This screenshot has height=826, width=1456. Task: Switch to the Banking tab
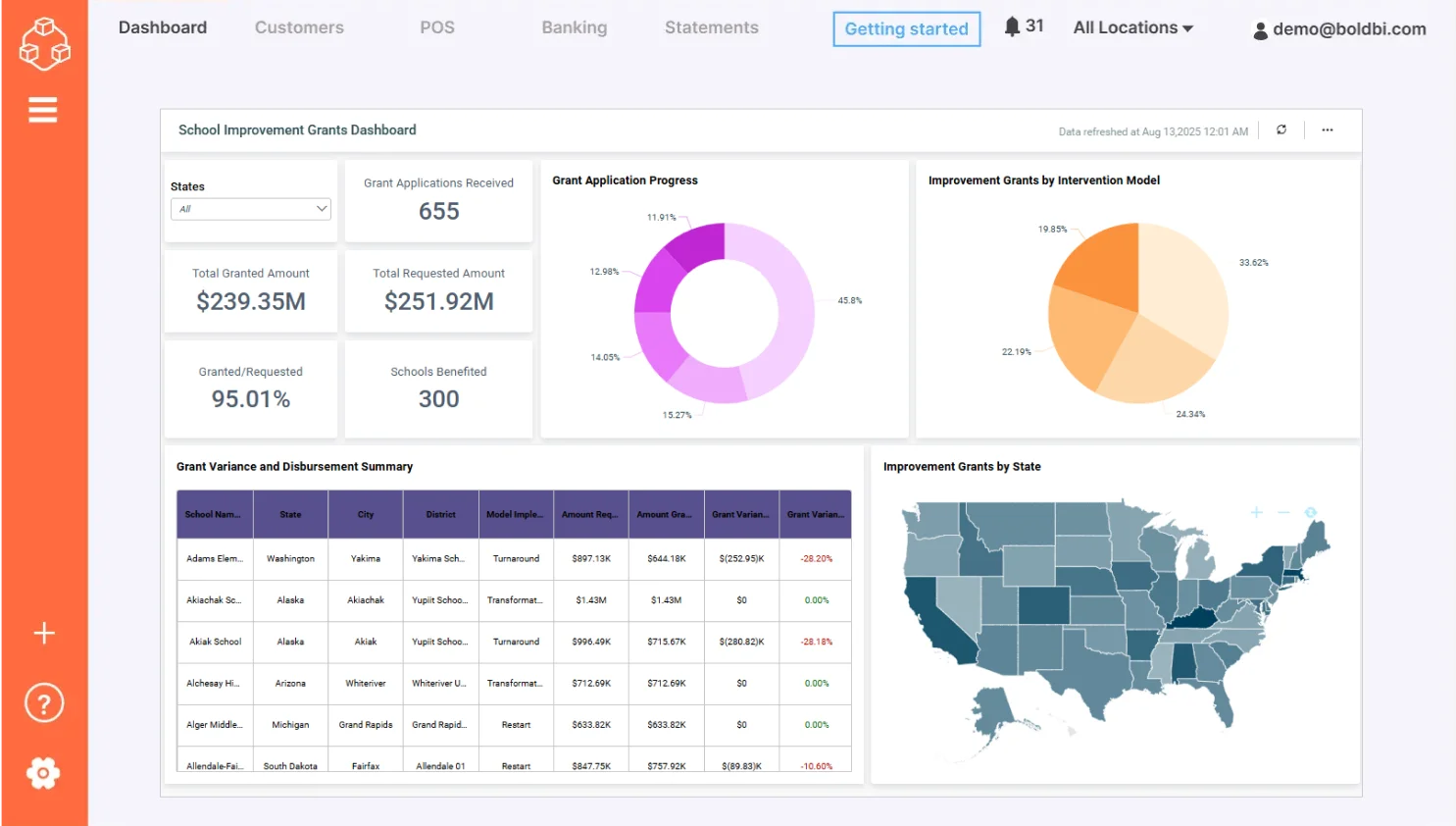click(x=574, y=27)
